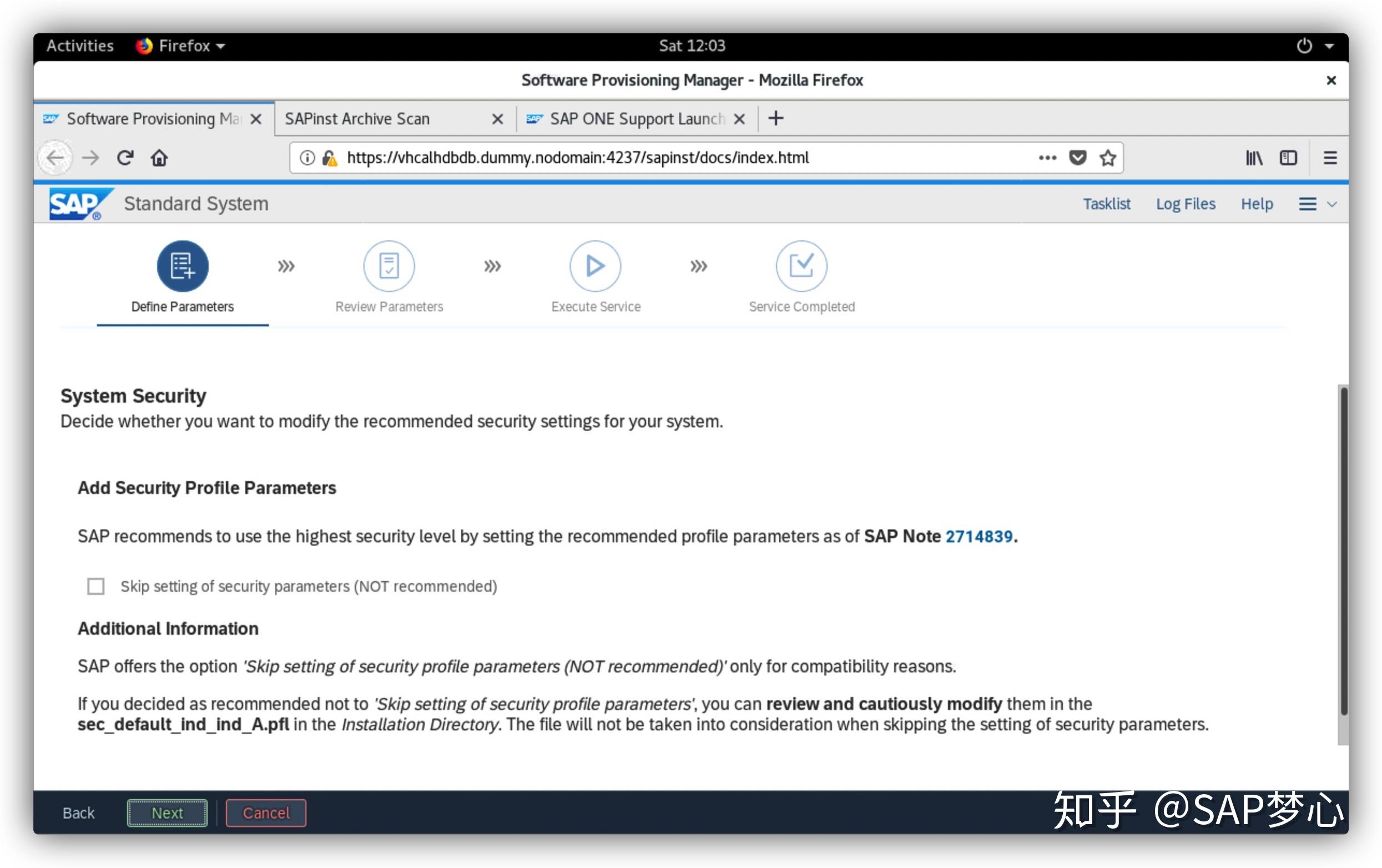The height and width of the screenshot is (868, 1382).
Task: Click the Tasklist icon in the header
Action: pos(1103,203)
